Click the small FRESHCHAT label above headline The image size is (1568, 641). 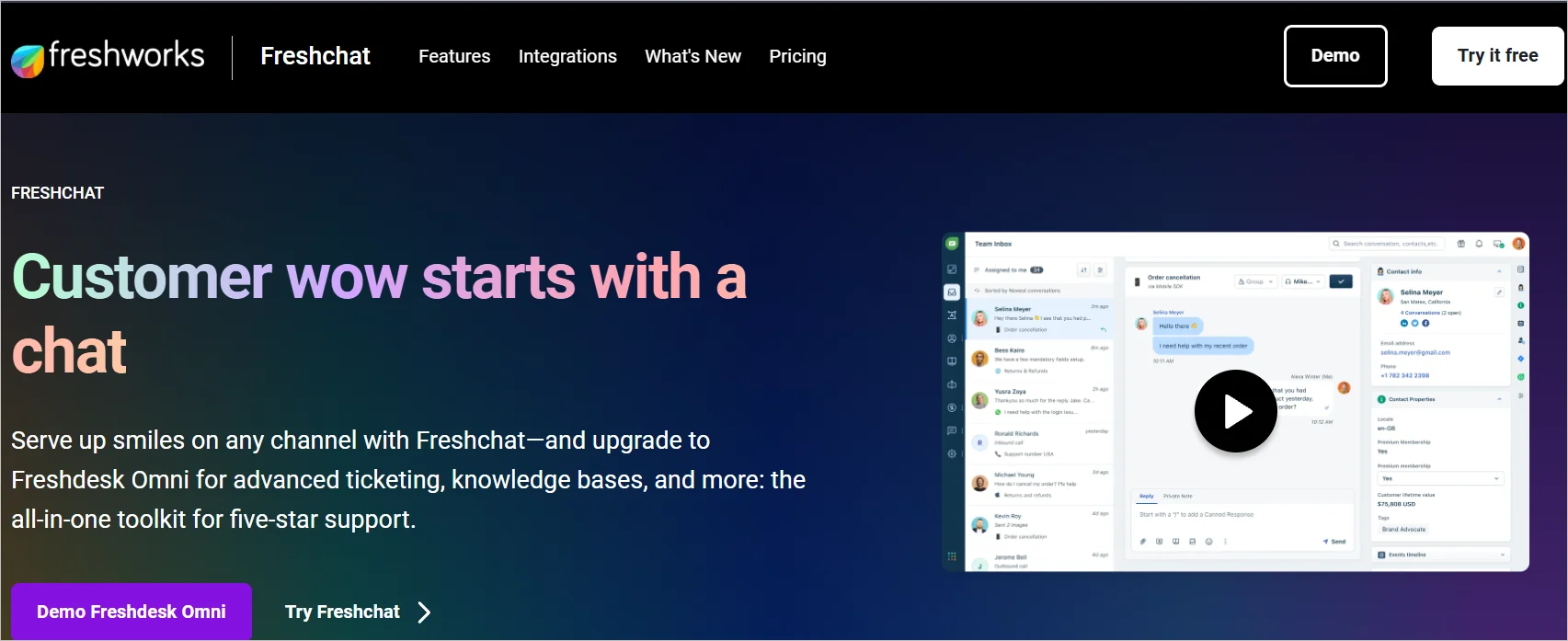click(58, 193)
